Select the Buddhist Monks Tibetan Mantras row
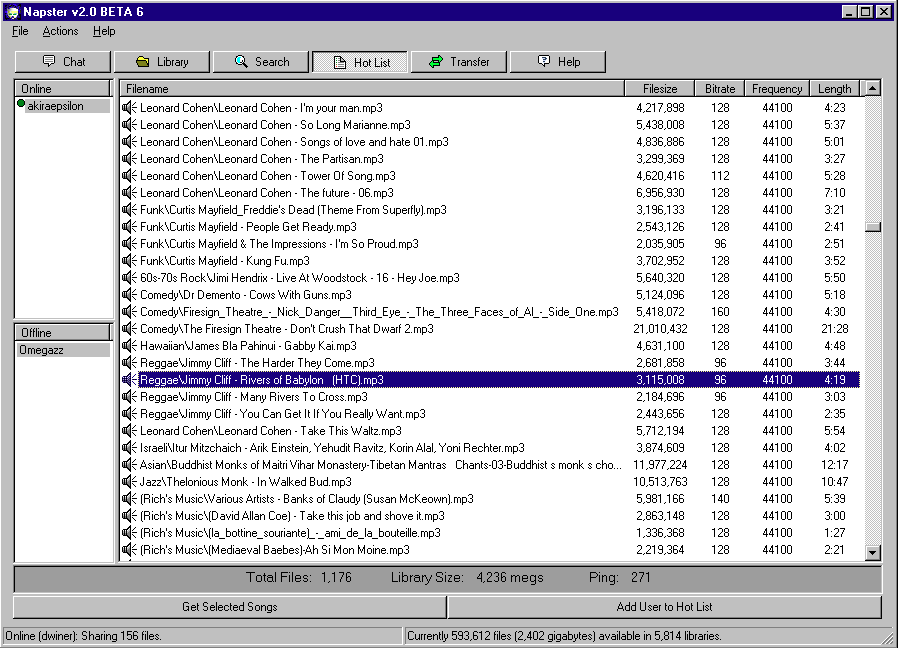 (490, 465)
